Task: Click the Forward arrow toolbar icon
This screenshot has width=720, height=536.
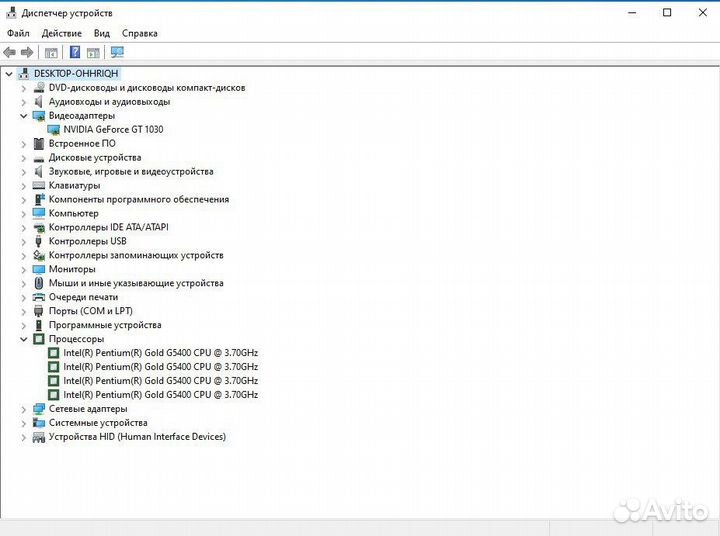Action: coord(27,52)
